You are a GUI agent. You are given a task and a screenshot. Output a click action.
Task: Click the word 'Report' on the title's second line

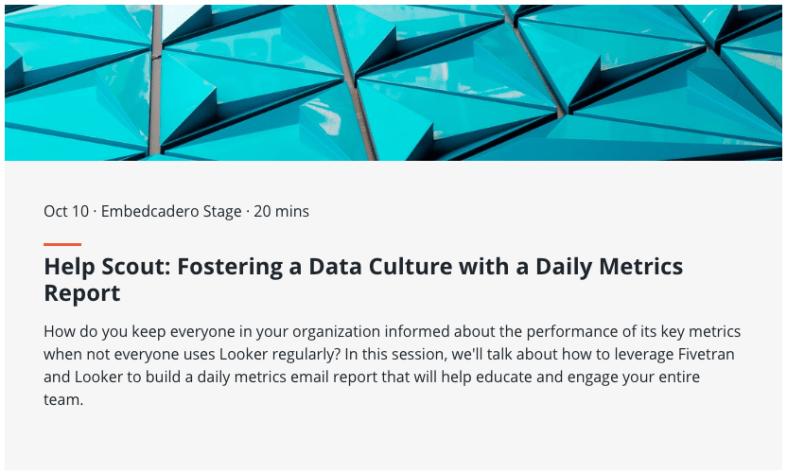point(82,293)
